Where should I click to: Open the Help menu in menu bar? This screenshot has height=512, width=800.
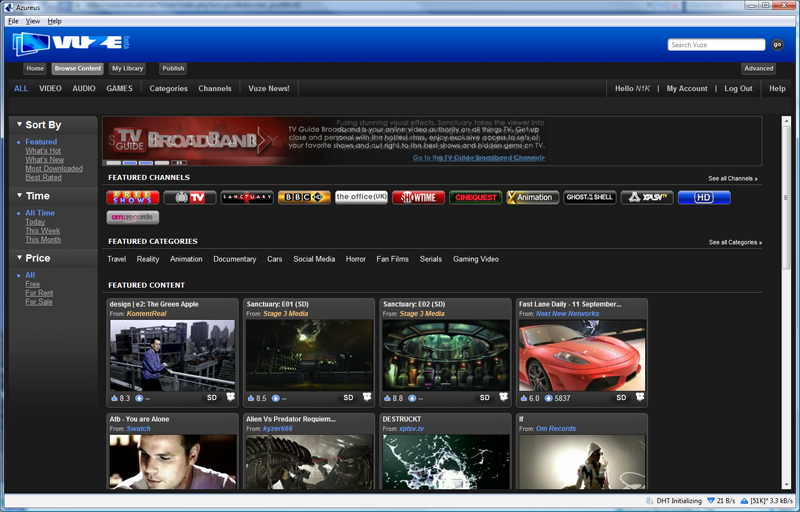[54, 21]
